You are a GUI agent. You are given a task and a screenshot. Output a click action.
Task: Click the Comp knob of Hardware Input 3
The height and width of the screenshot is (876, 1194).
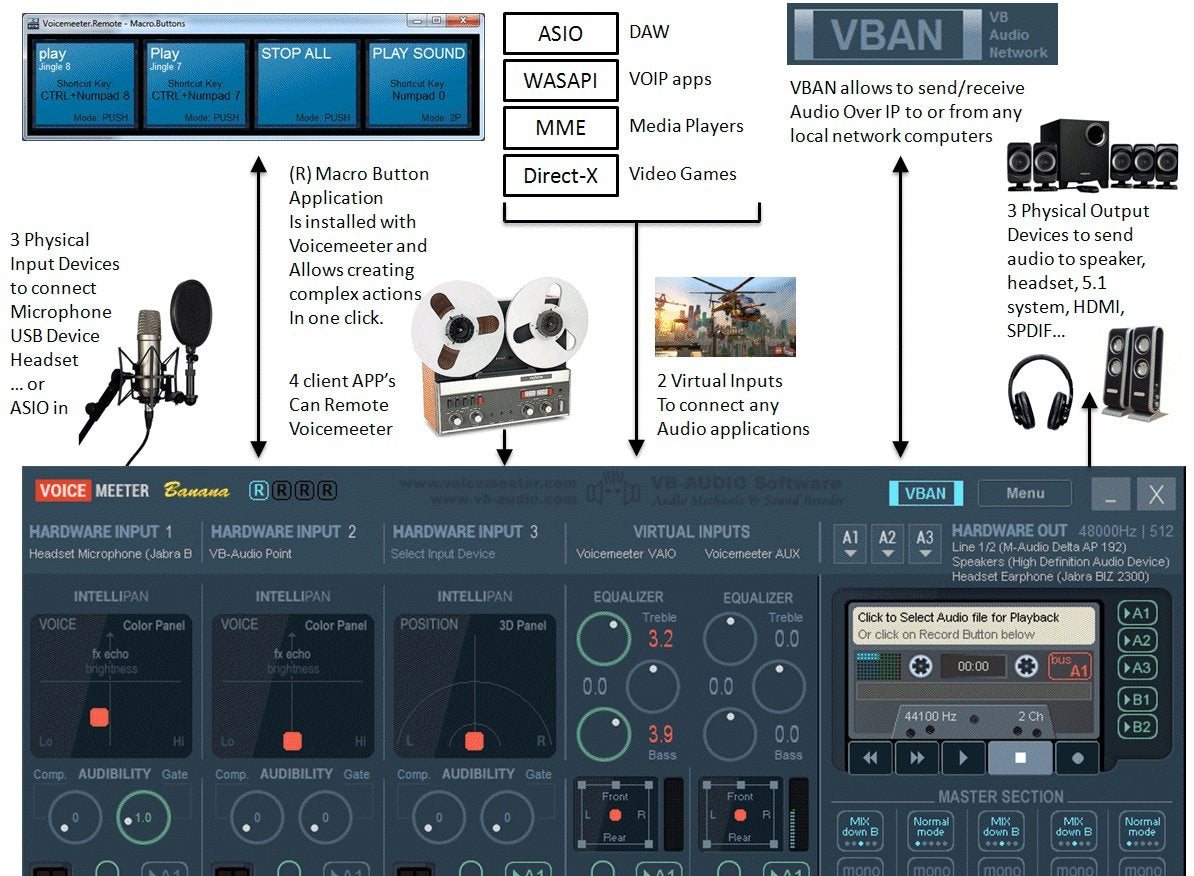[x=439, y=817]
